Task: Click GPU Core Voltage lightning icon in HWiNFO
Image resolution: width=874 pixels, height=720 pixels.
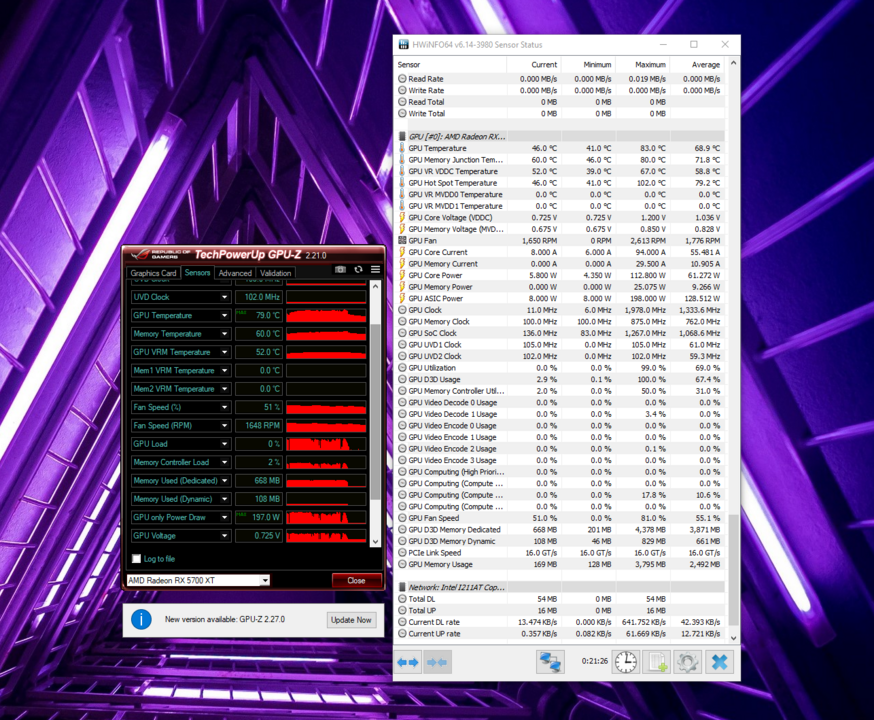Action: click(x=402, y=217)
